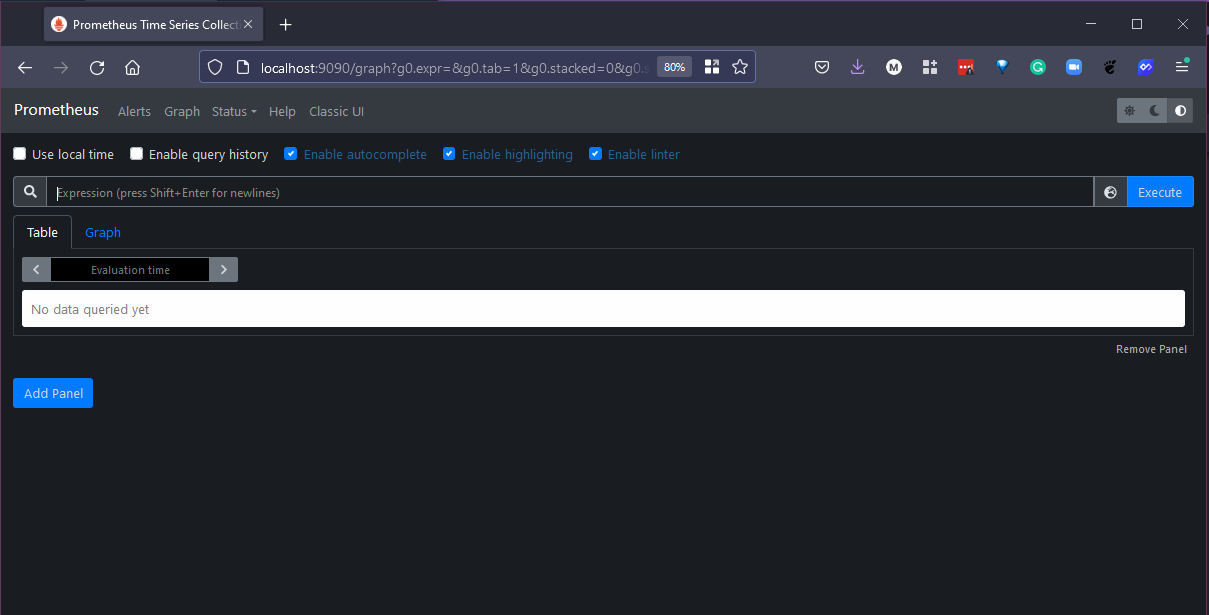Disable the Enable autocomplete checkbox
Viewport: 1209px width, 615px height.
click(291, 154)
